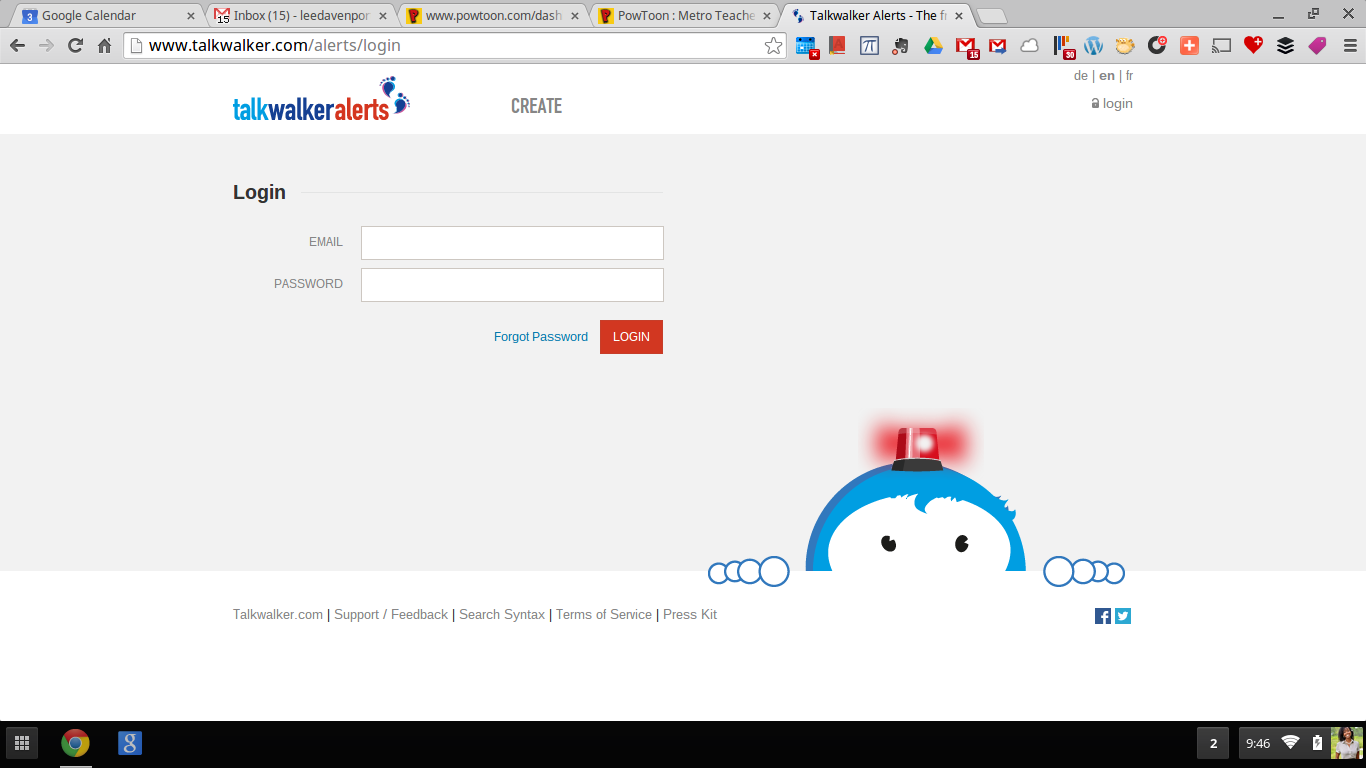Click the WordPress extension icon
1366x768 pixels.
(1093, 45)
